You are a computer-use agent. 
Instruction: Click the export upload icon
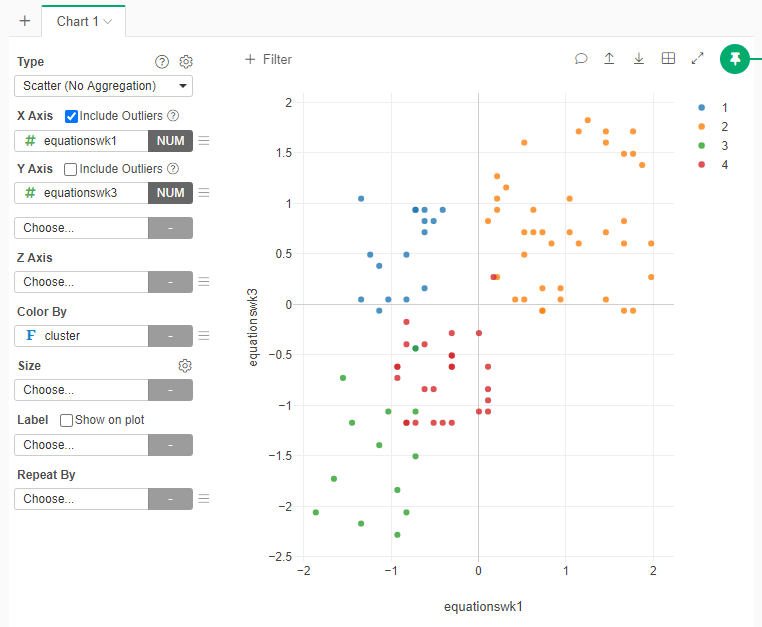click(609, 59)
